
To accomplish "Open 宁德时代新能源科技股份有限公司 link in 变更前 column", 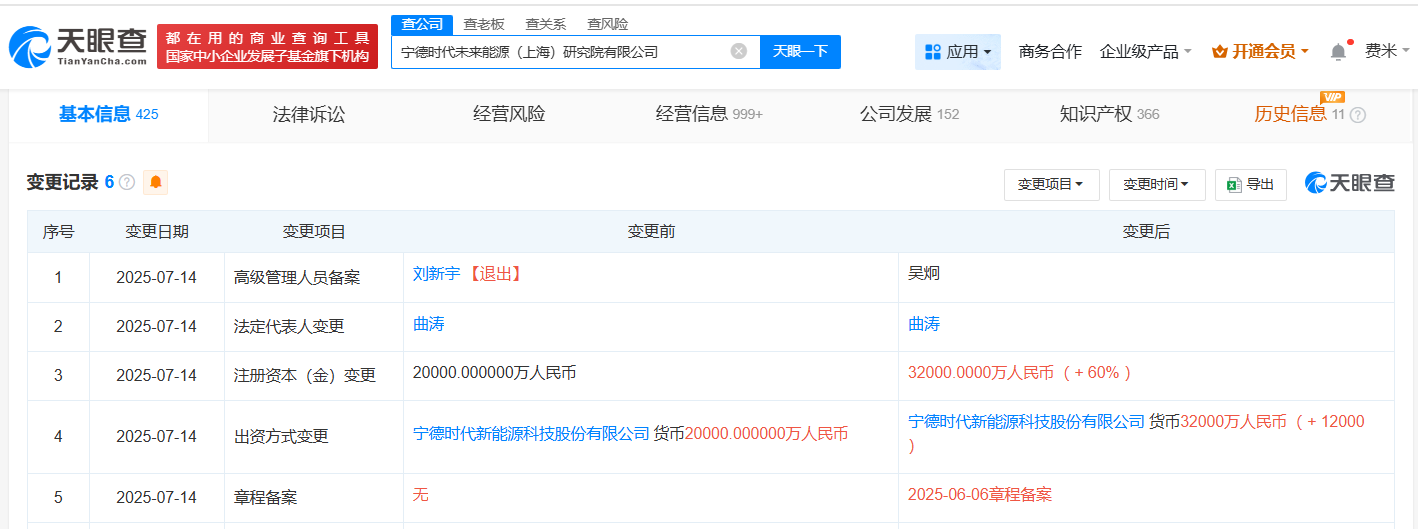I will [531, 433].
